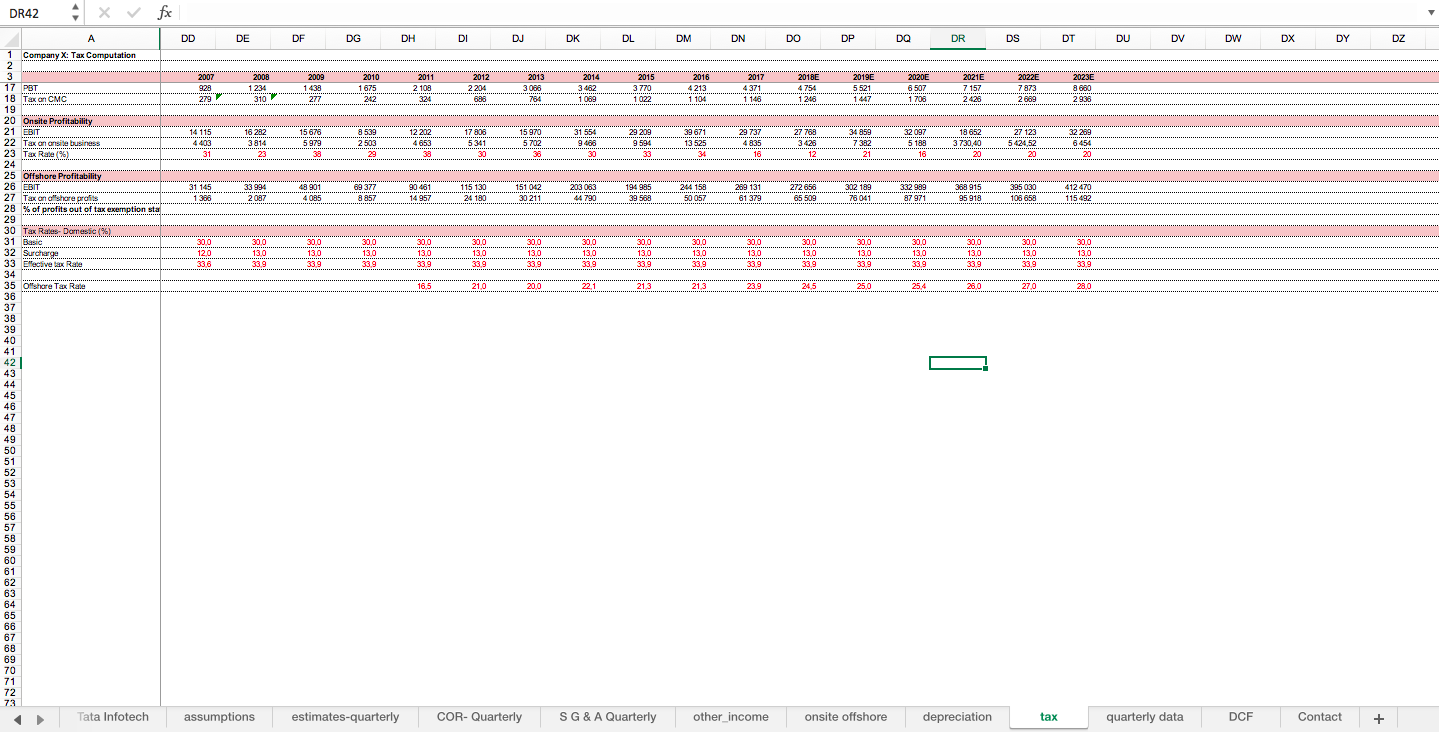Screen dimensions: 1439x732
Task: Open the quarterly data sheet
Action: 1144,717
